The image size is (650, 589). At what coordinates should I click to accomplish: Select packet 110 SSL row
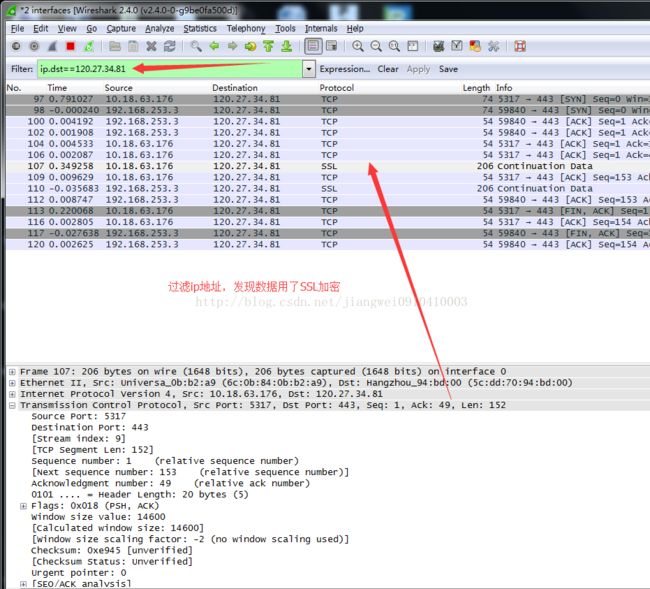tap(328, 189)
